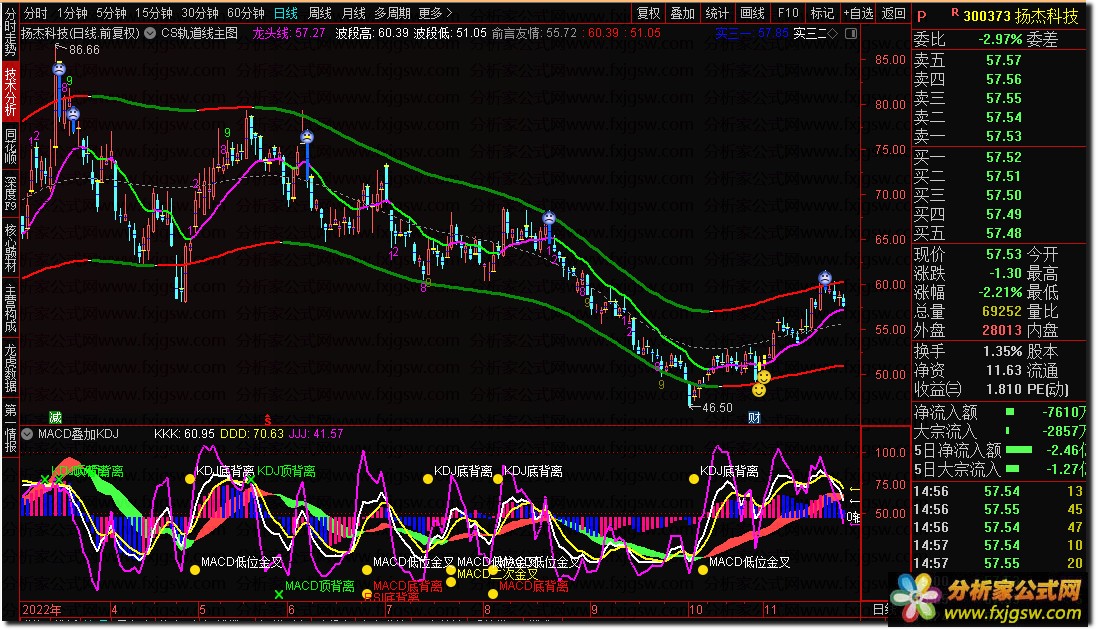This screenshot has width=1098, height=630.
Task: Click the 86.66 high price label
Action: click(84, 50)
